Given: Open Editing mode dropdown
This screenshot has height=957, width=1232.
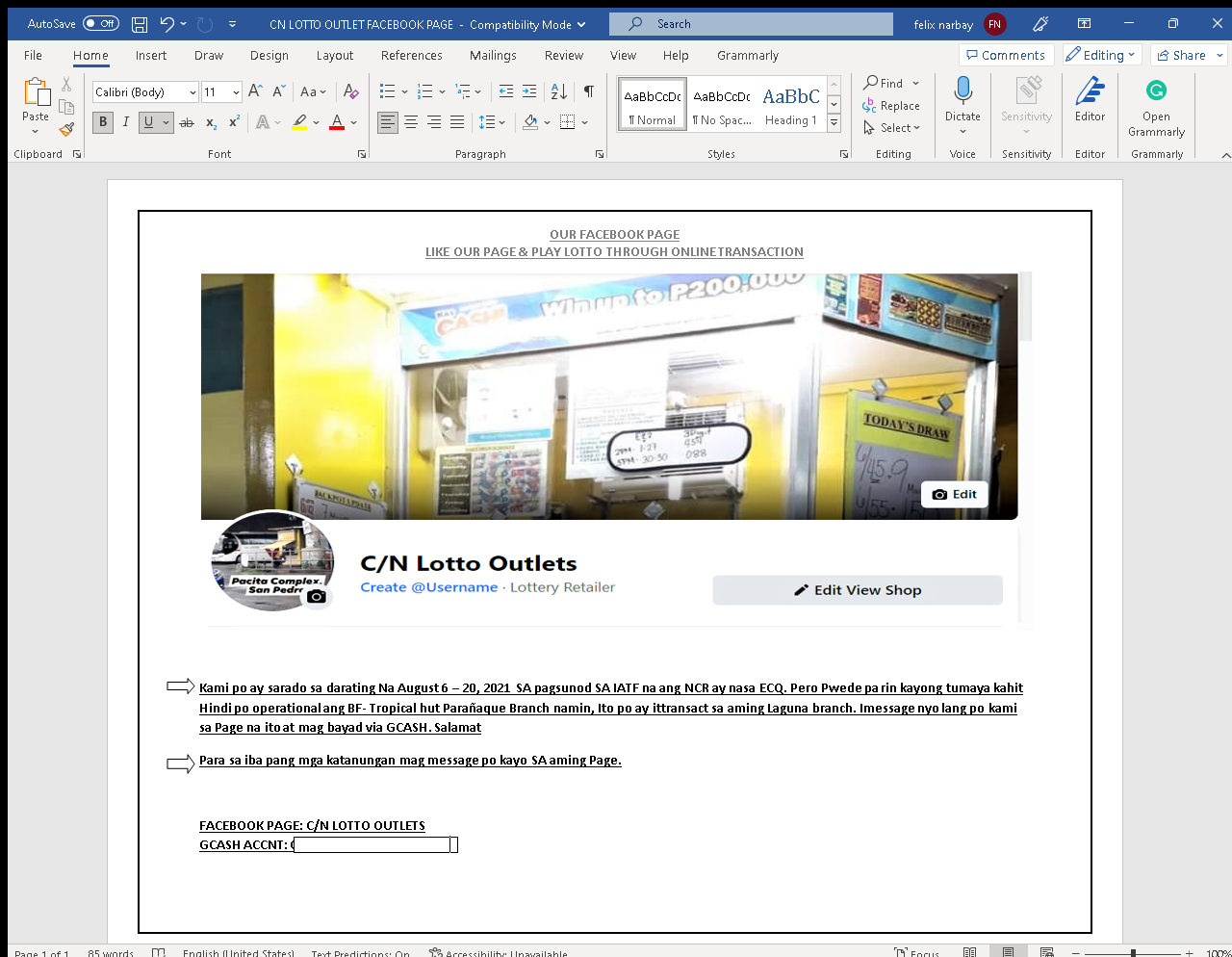Looking at the screenshot, I should click(1102, 55).
